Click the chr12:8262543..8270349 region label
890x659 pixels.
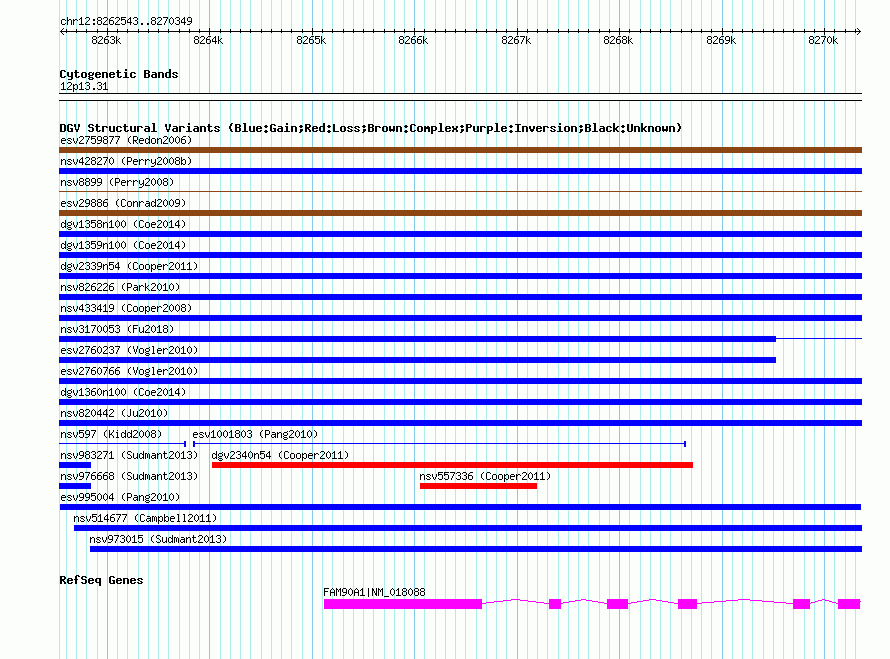click(x=126, y=21)
